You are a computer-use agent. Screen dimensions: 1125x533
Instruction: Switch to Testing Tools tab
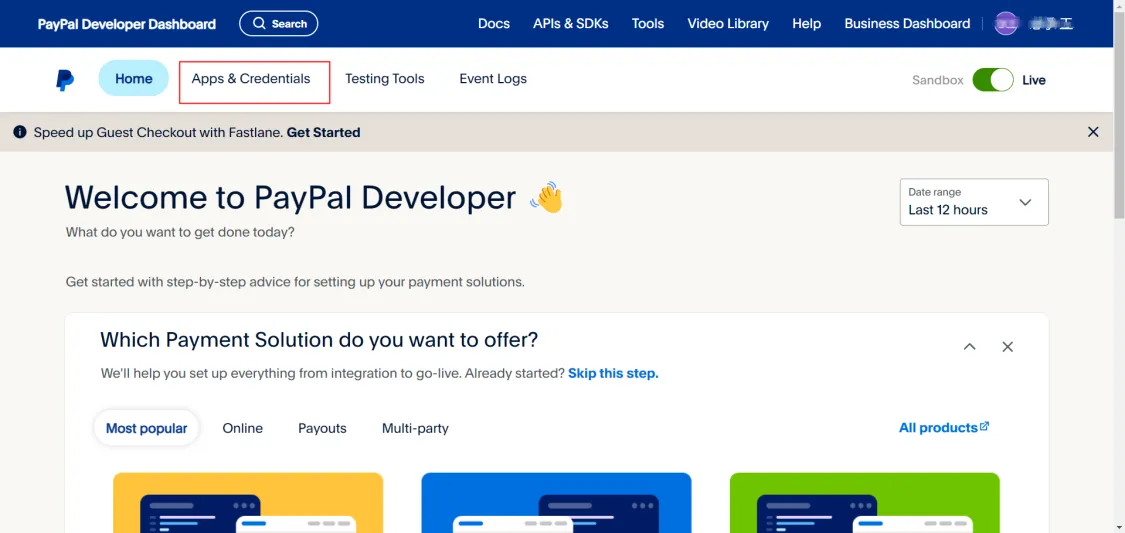tap(385, 78)
